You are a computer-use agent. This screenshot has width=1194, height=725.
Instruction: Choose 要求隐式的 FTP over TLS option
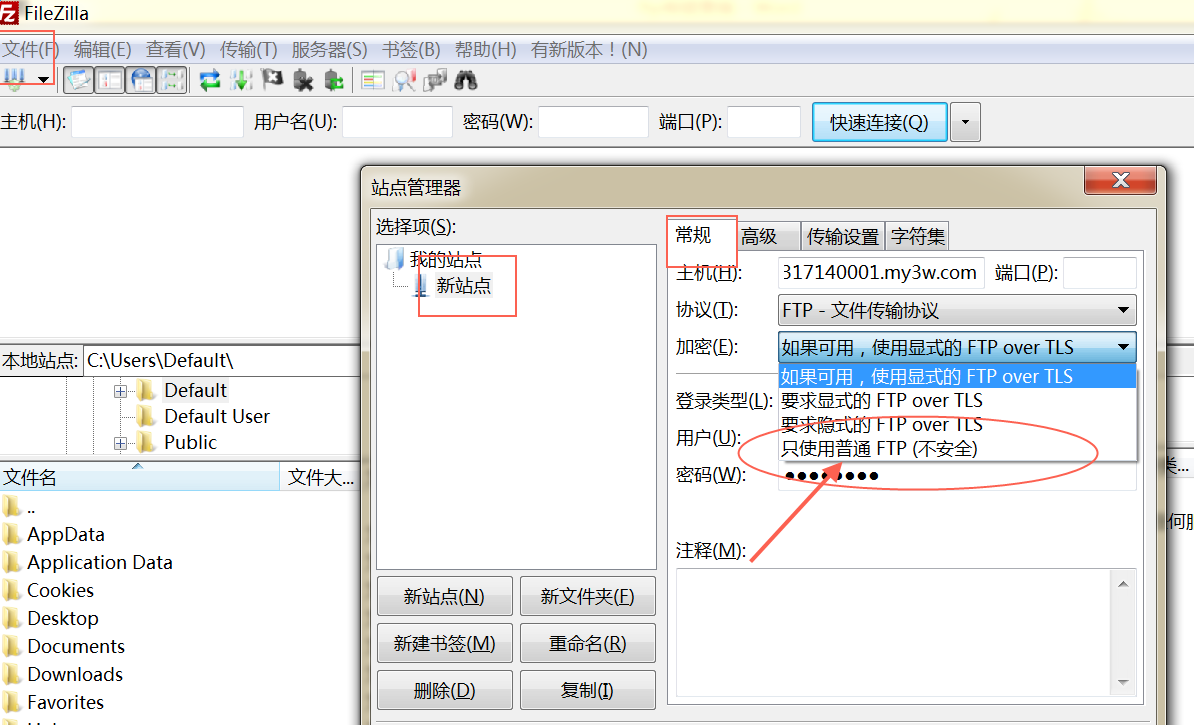click(957, 424)
